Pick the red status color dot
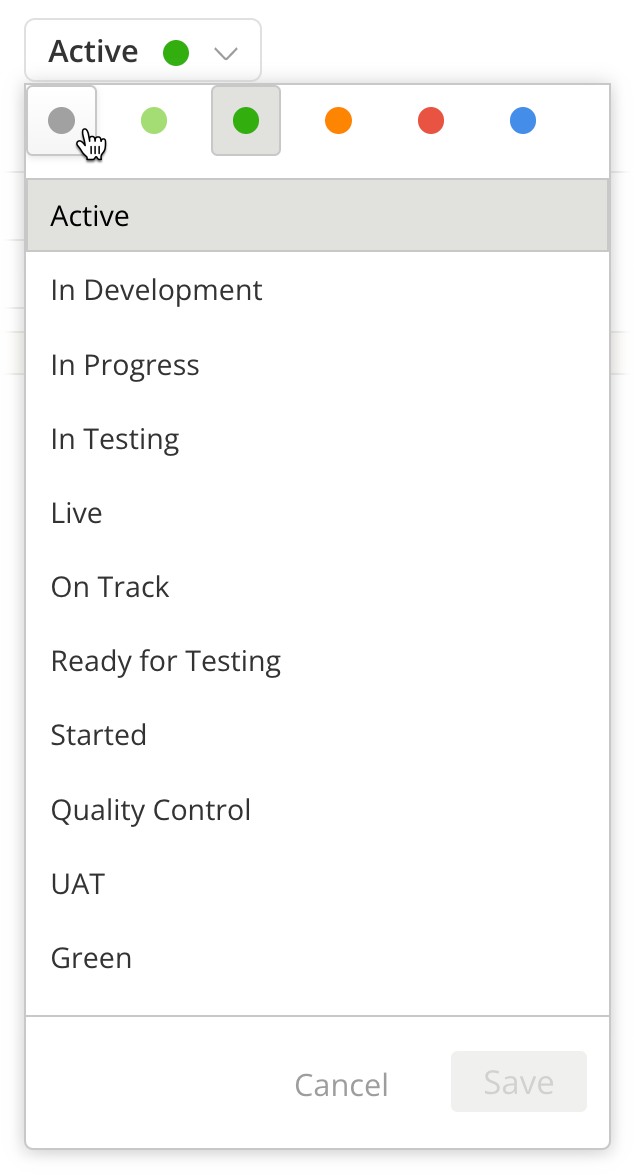Viewport: 634px width, 1175px height. (x=431, y=121)
